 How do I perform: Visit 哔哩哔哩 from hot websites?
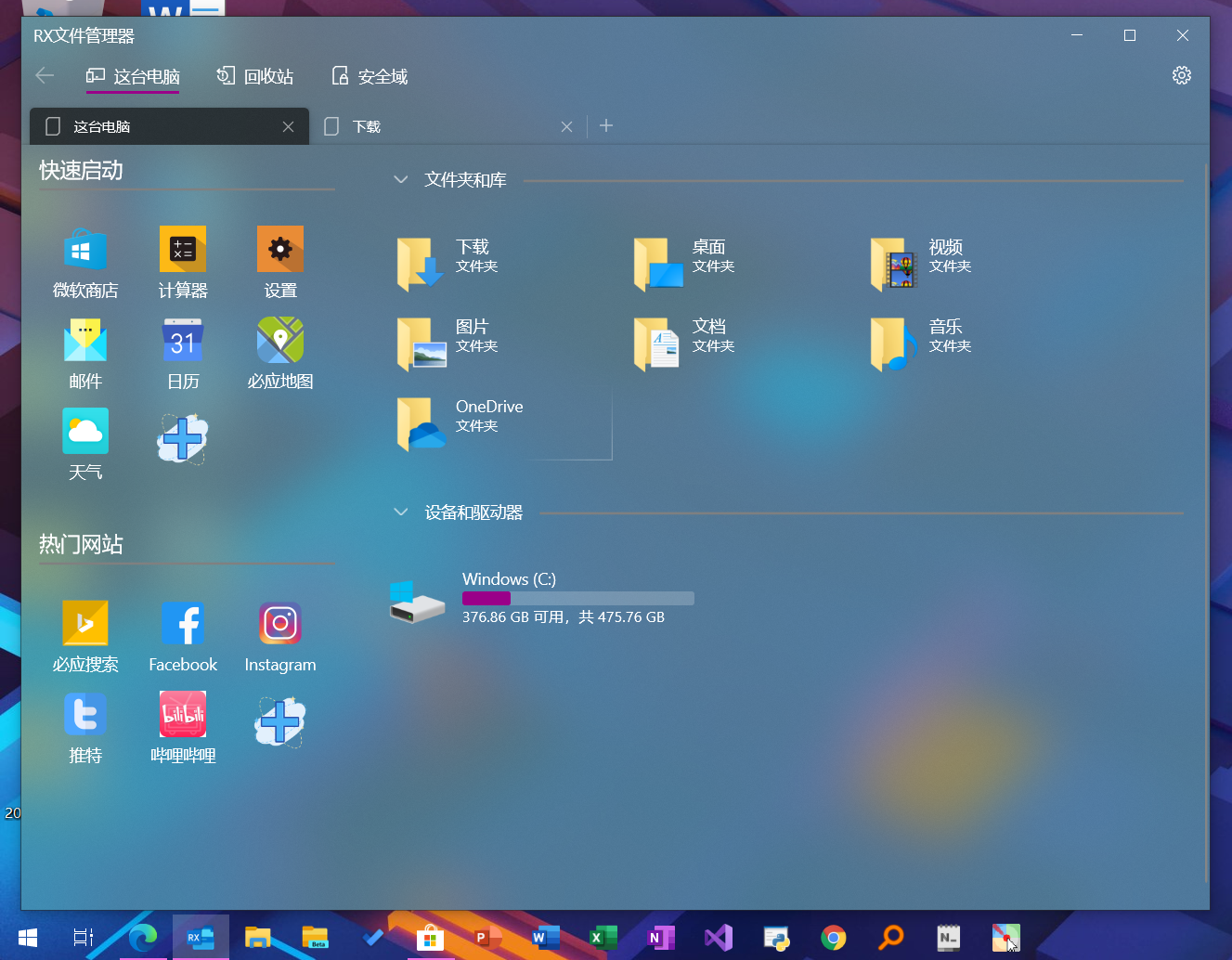pos(182,714)
